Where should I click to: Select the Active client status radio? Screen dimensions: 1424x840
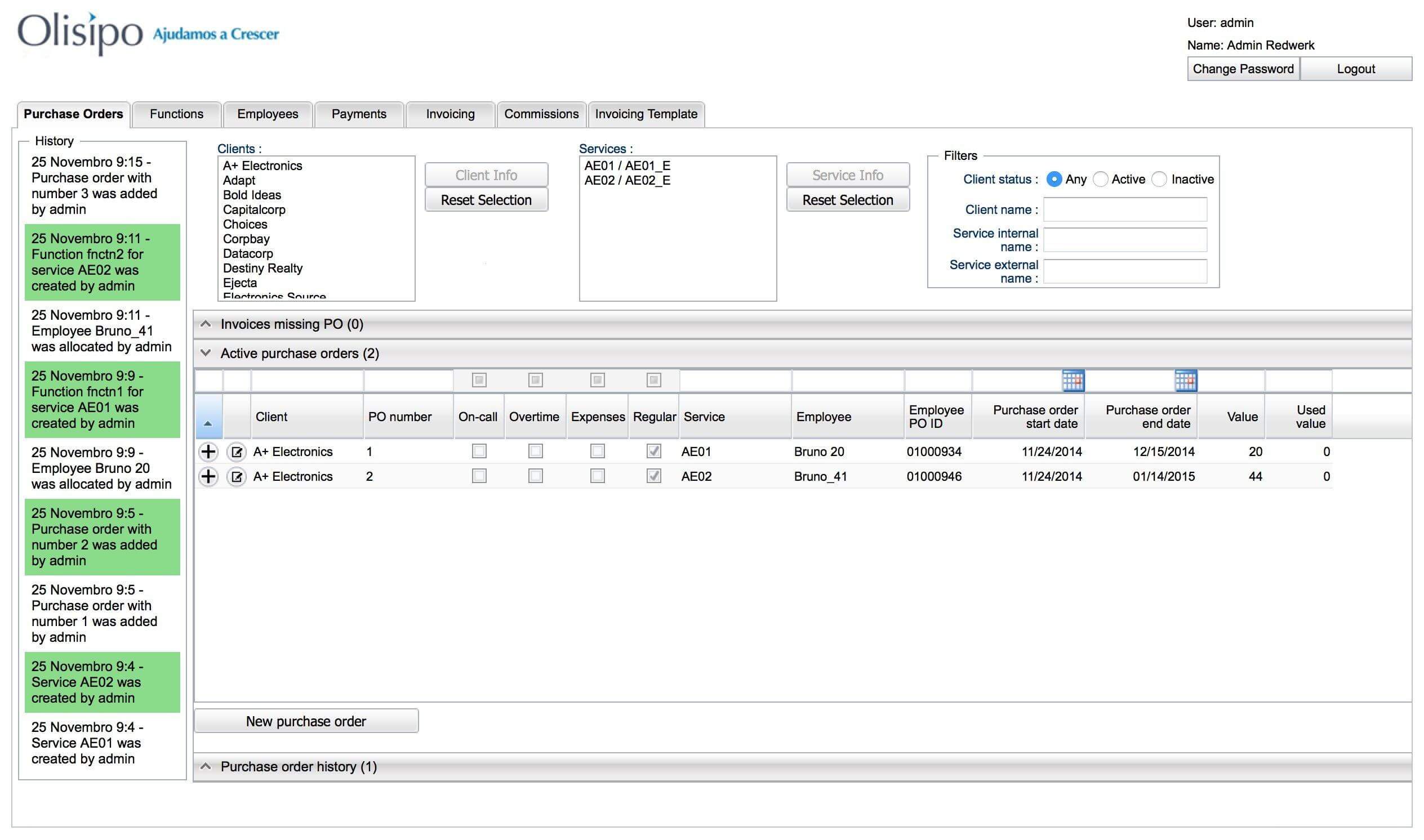(x=1100, y=180)
